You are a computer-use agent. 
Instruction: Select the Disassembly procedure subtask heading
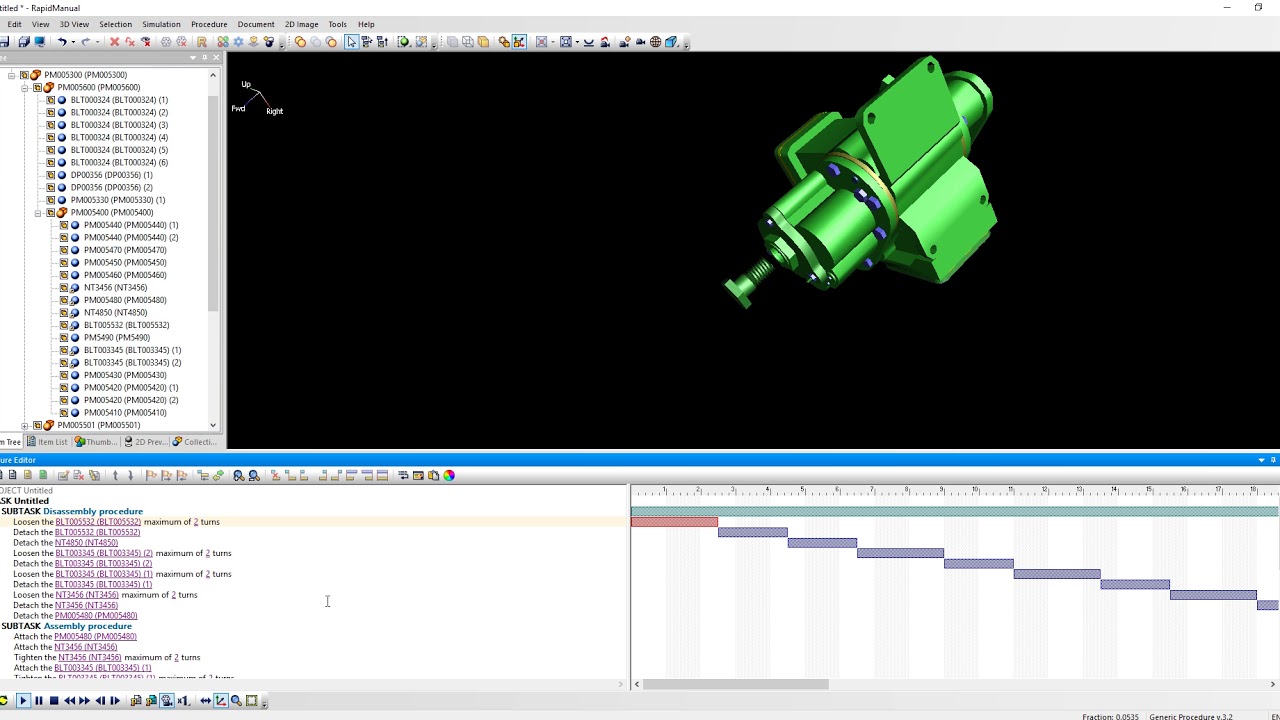[93, 511]
